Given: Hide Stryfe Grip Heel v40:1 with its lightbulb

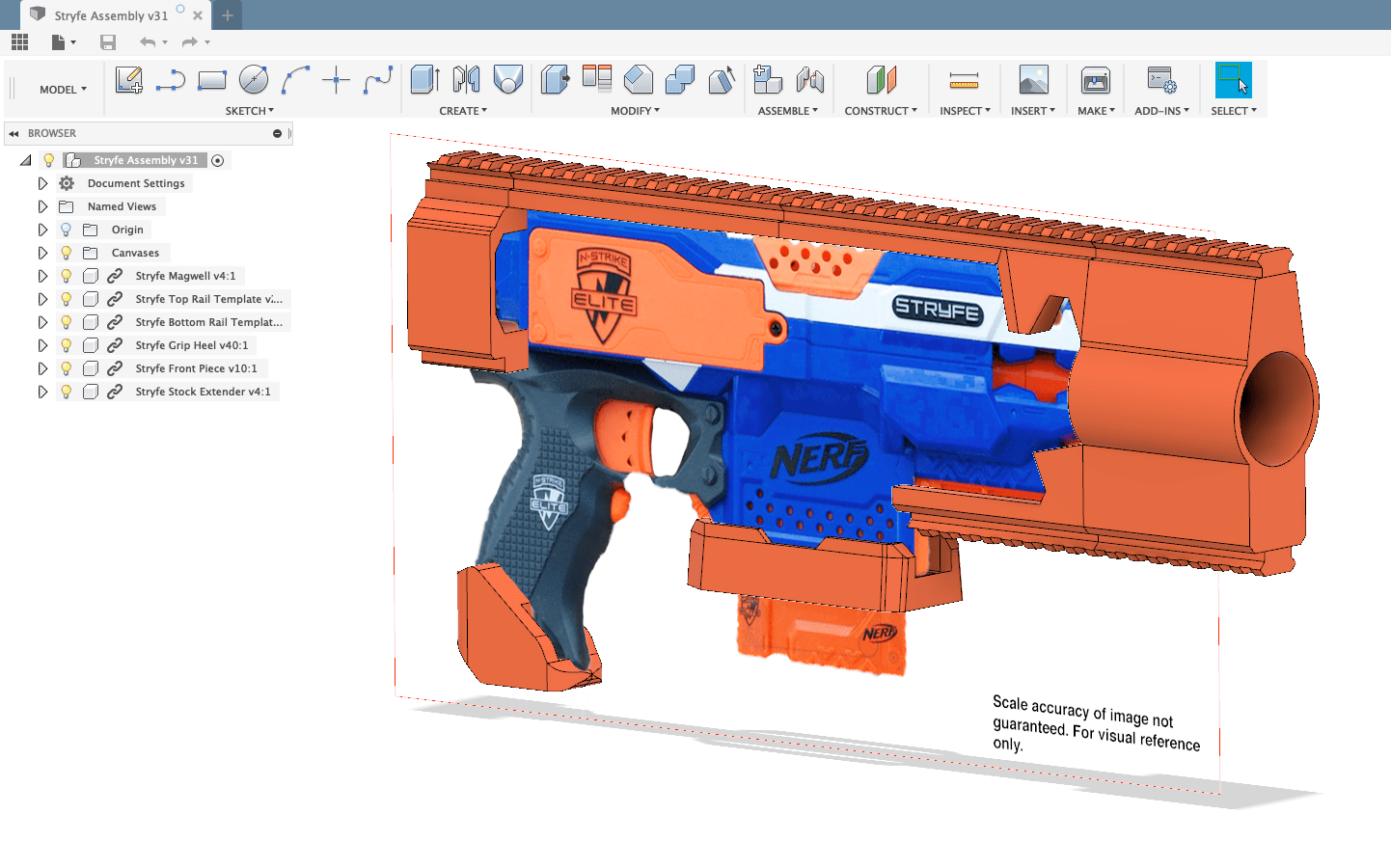Looking at the screenshot, I should pos(66,345).
